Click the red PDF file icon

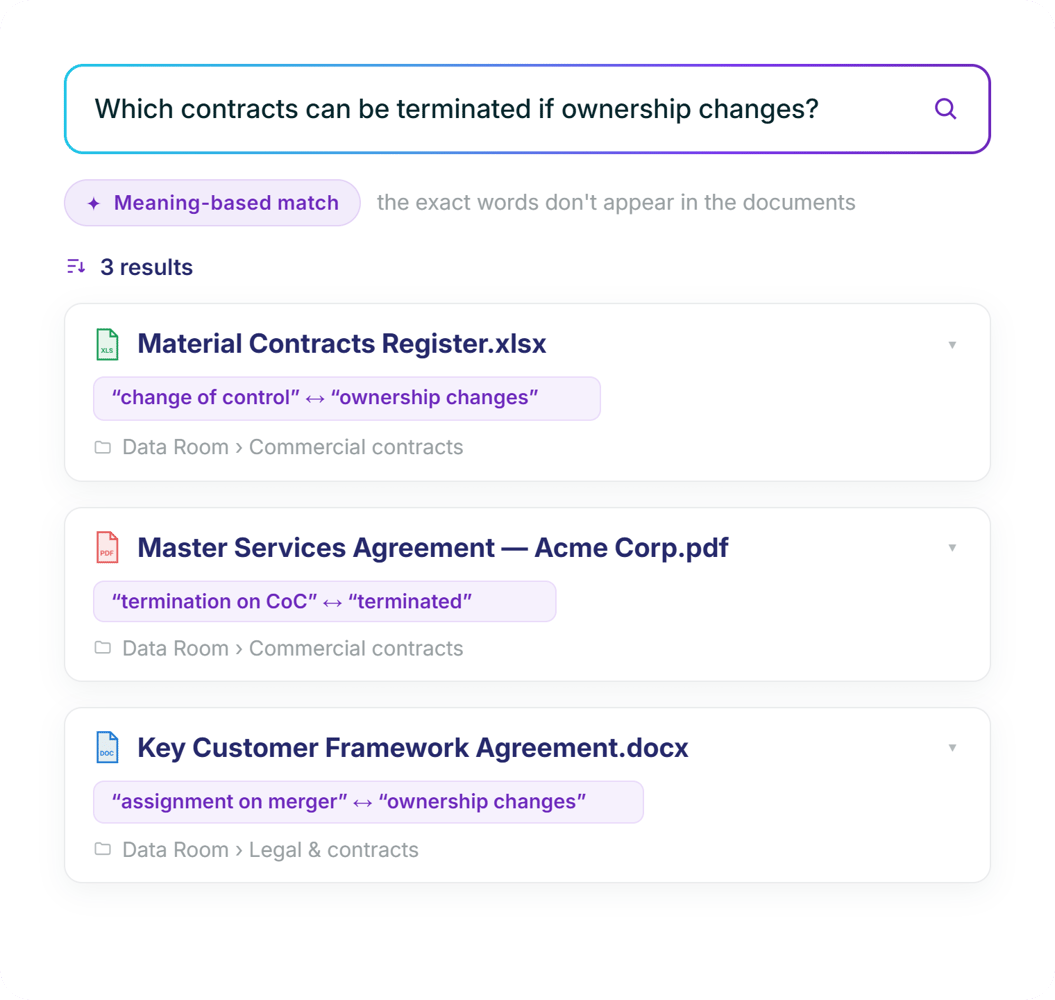tap(107, 547)
